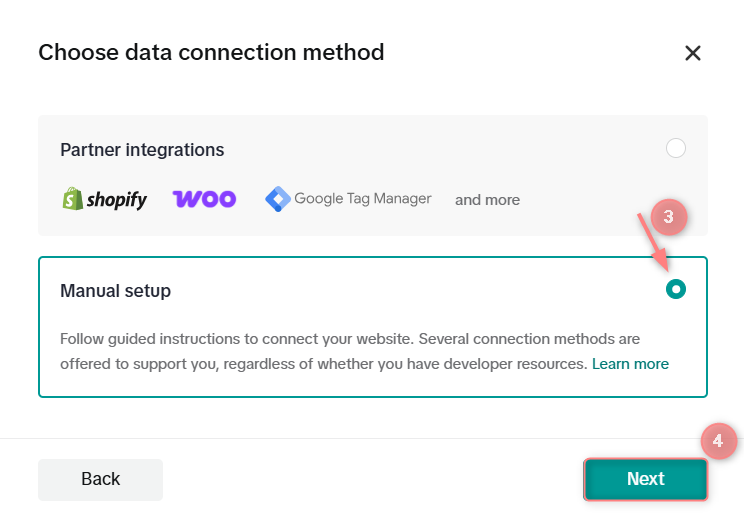Close the data connection method dialog

[x=693, y=53]
